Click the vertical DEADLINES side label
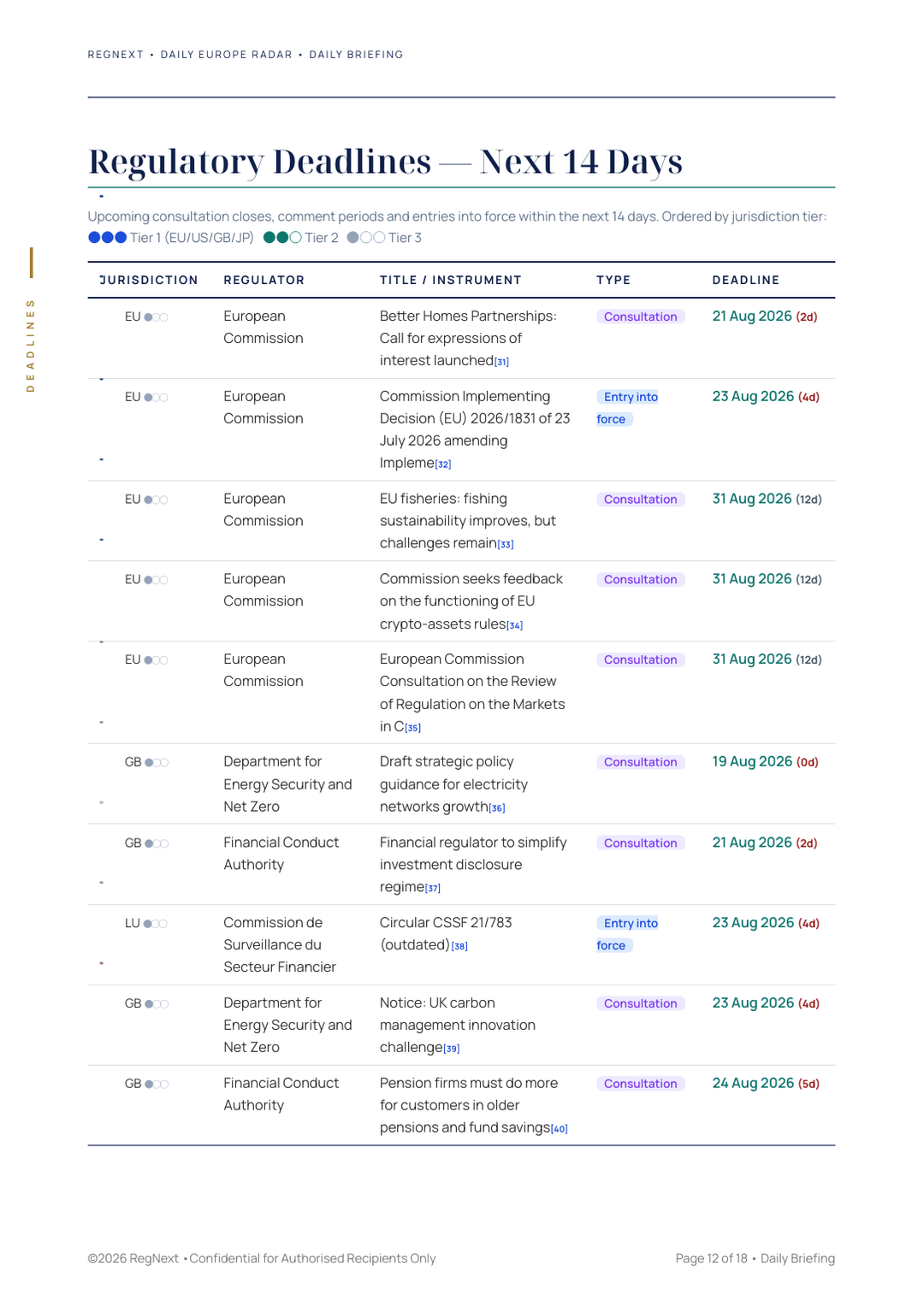 (31, 346)
